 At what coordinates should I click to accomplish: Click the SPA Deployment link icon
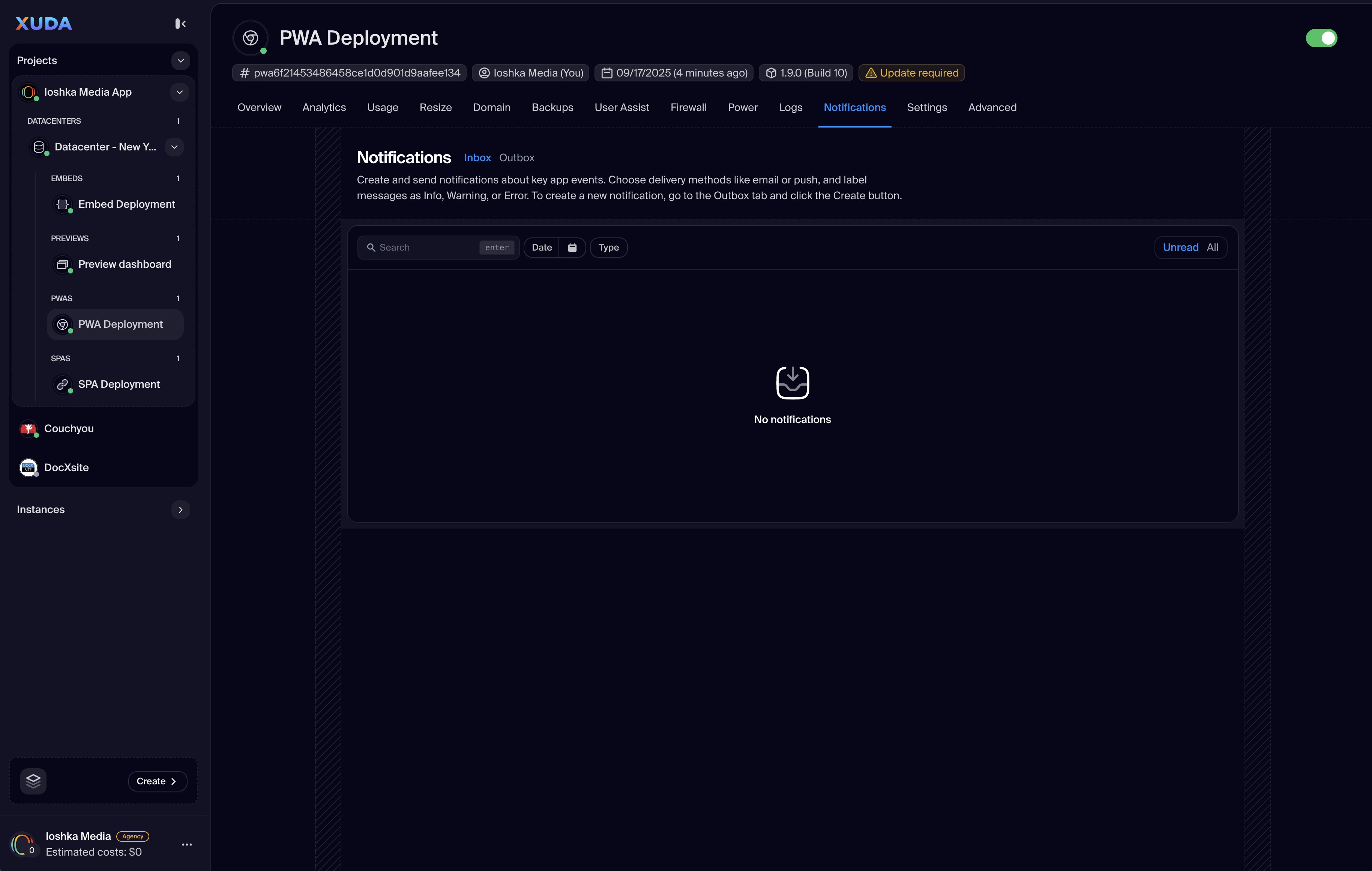(63, 384)
